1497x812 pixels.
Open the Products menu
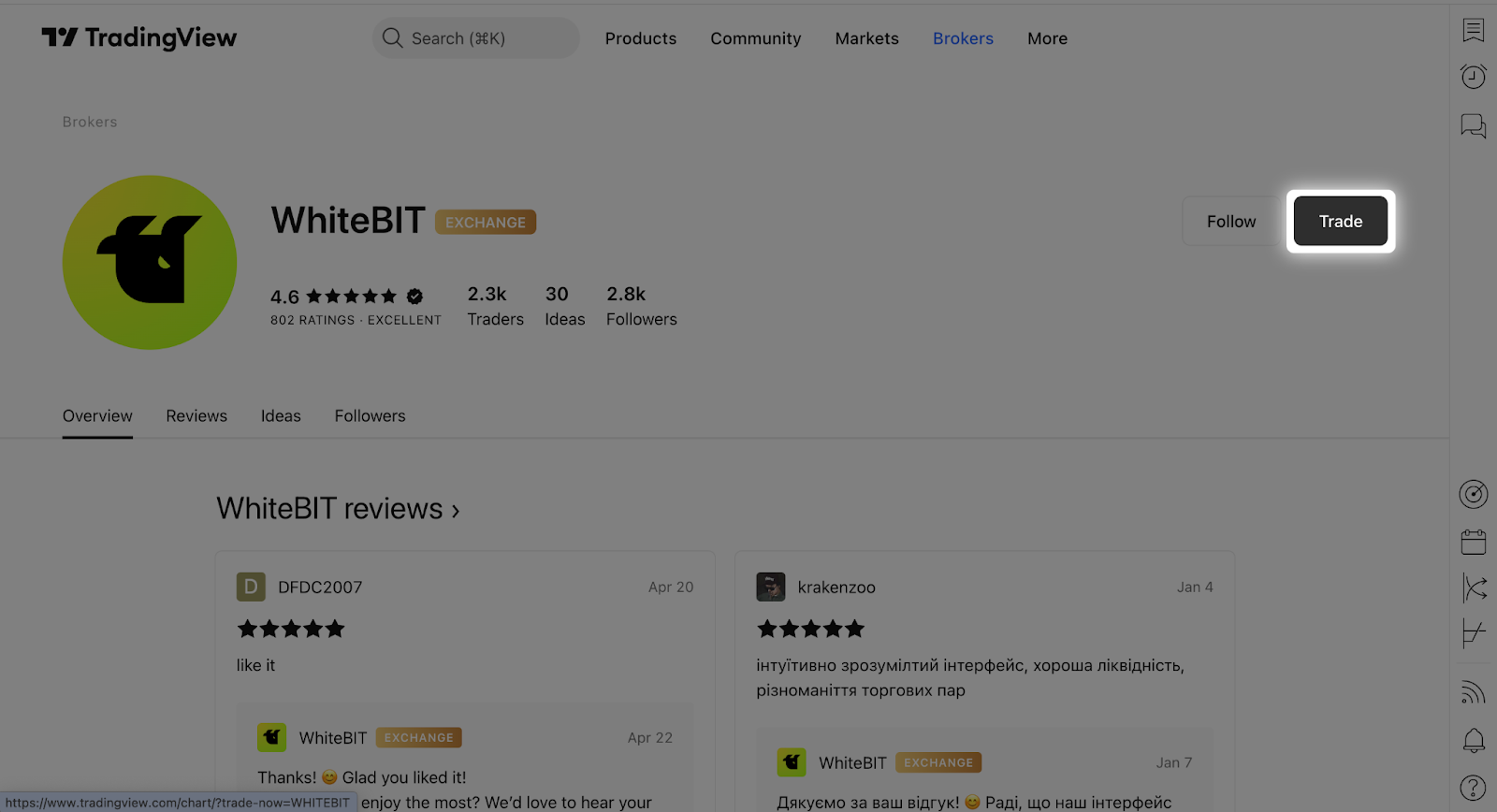tap(641, 38)
